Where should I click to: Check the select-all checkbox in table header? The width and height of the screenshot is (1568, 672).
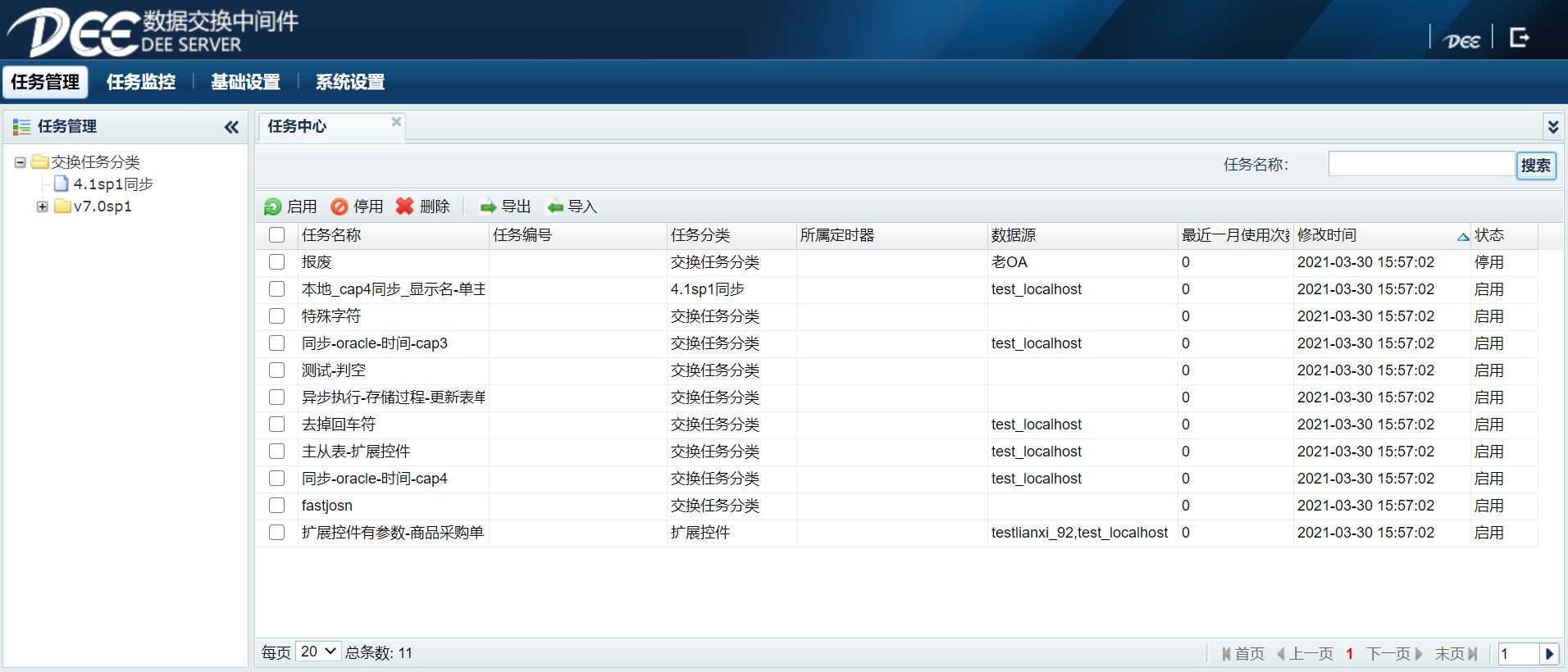tap(277, 235)
